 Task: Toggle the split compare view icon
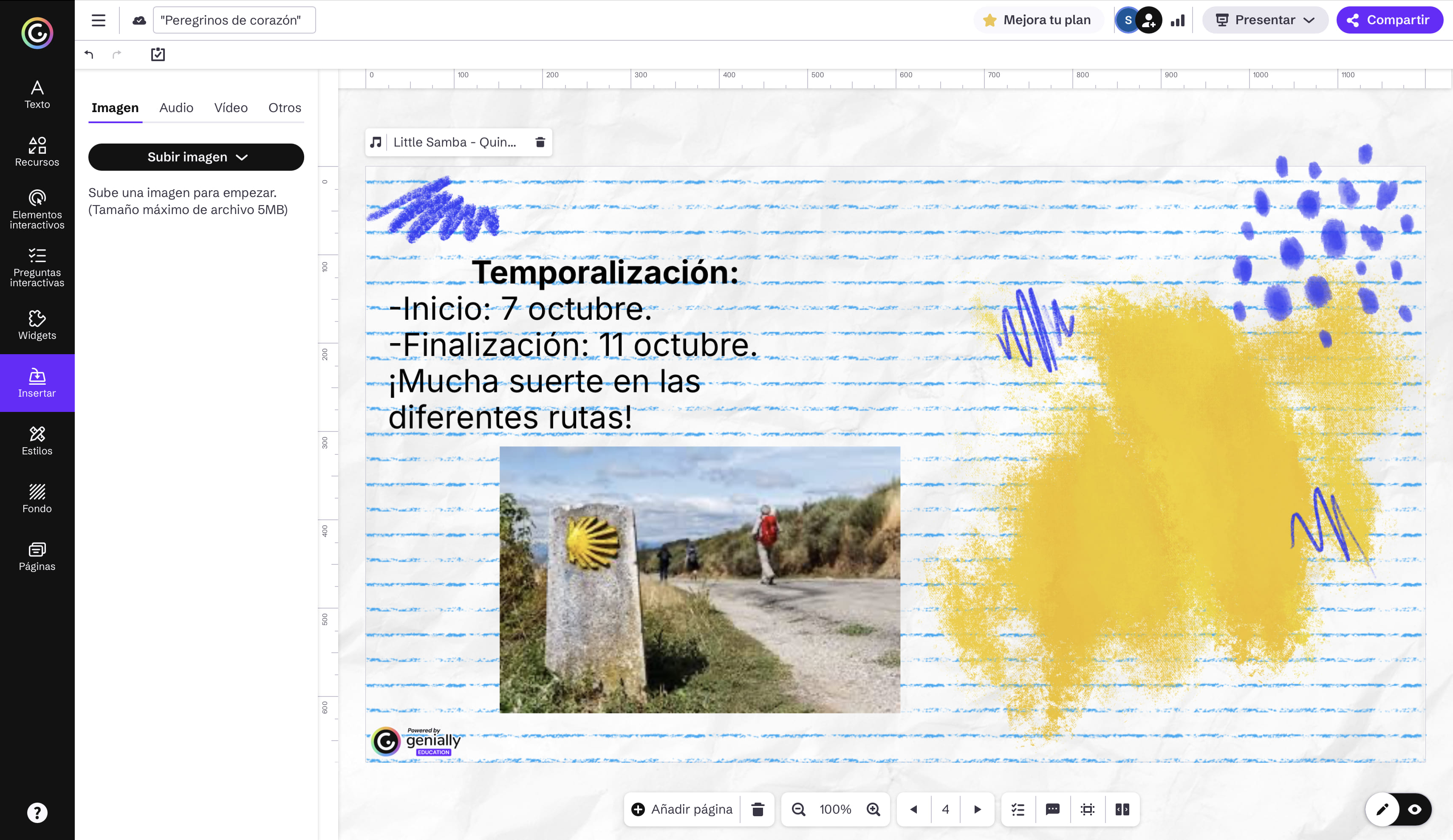pos(1122,809)
